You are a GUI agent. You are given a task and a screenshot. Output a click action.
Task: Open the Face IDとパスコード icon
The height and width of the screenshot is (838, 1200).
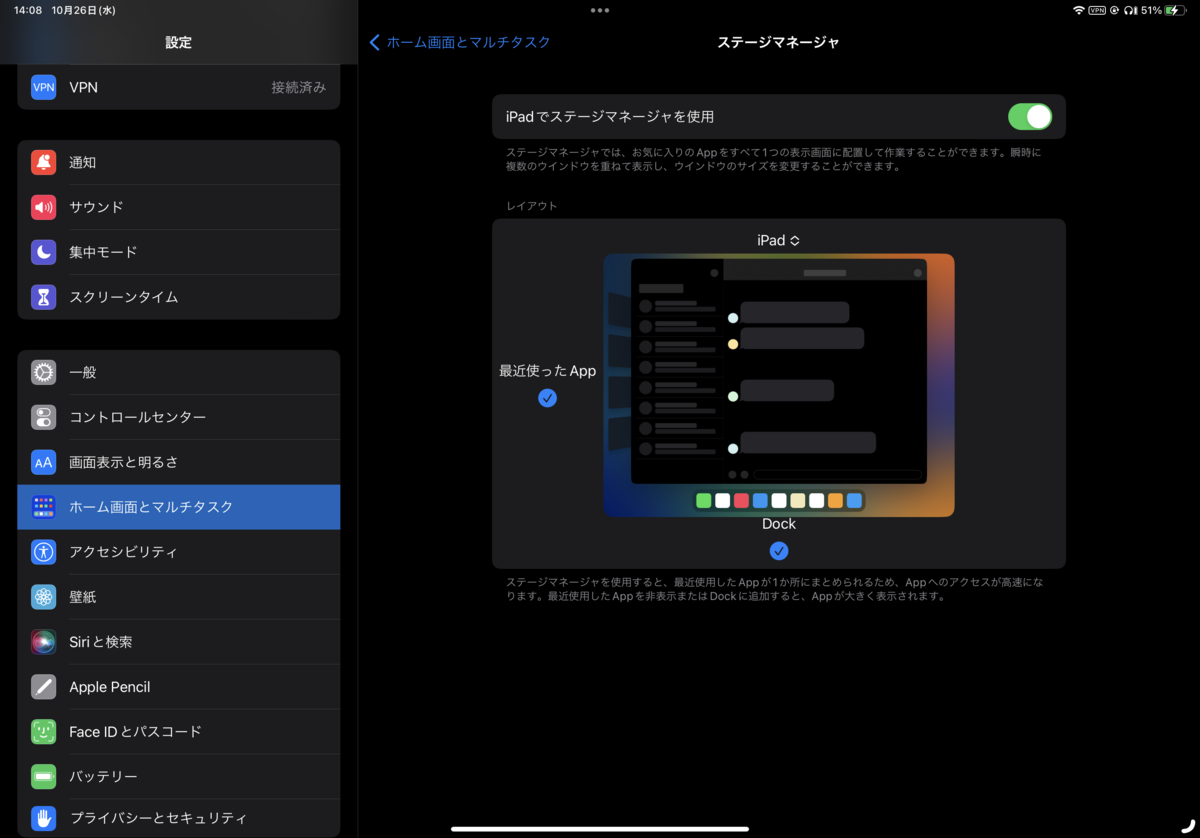(43, 732)
